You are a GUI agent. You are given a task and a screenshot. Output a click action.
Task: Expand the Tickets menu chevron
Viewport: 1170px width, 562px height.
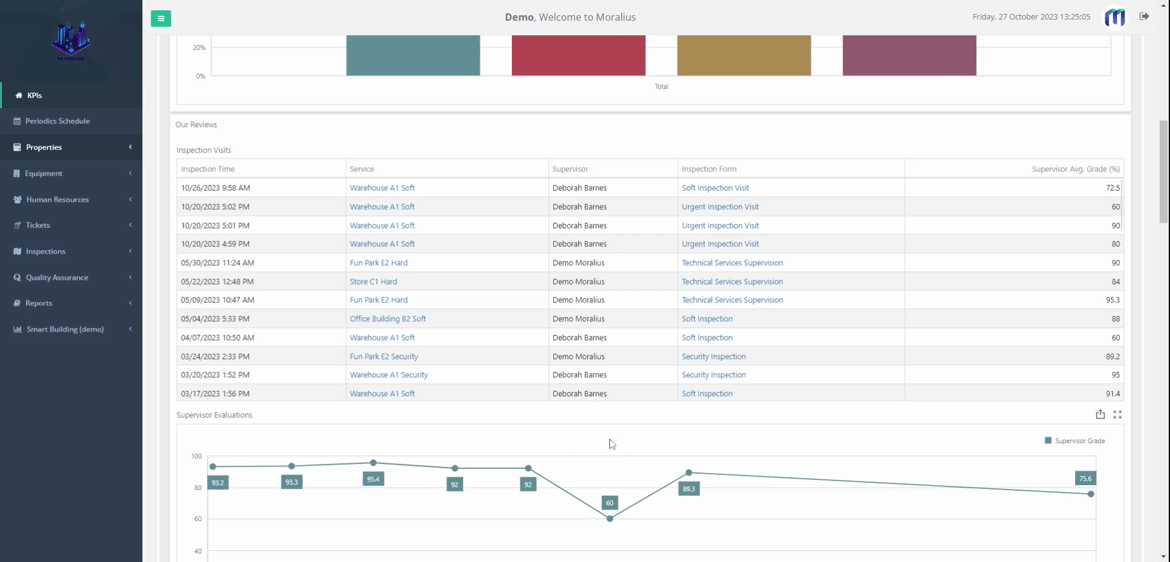click(x=130, y=225)
